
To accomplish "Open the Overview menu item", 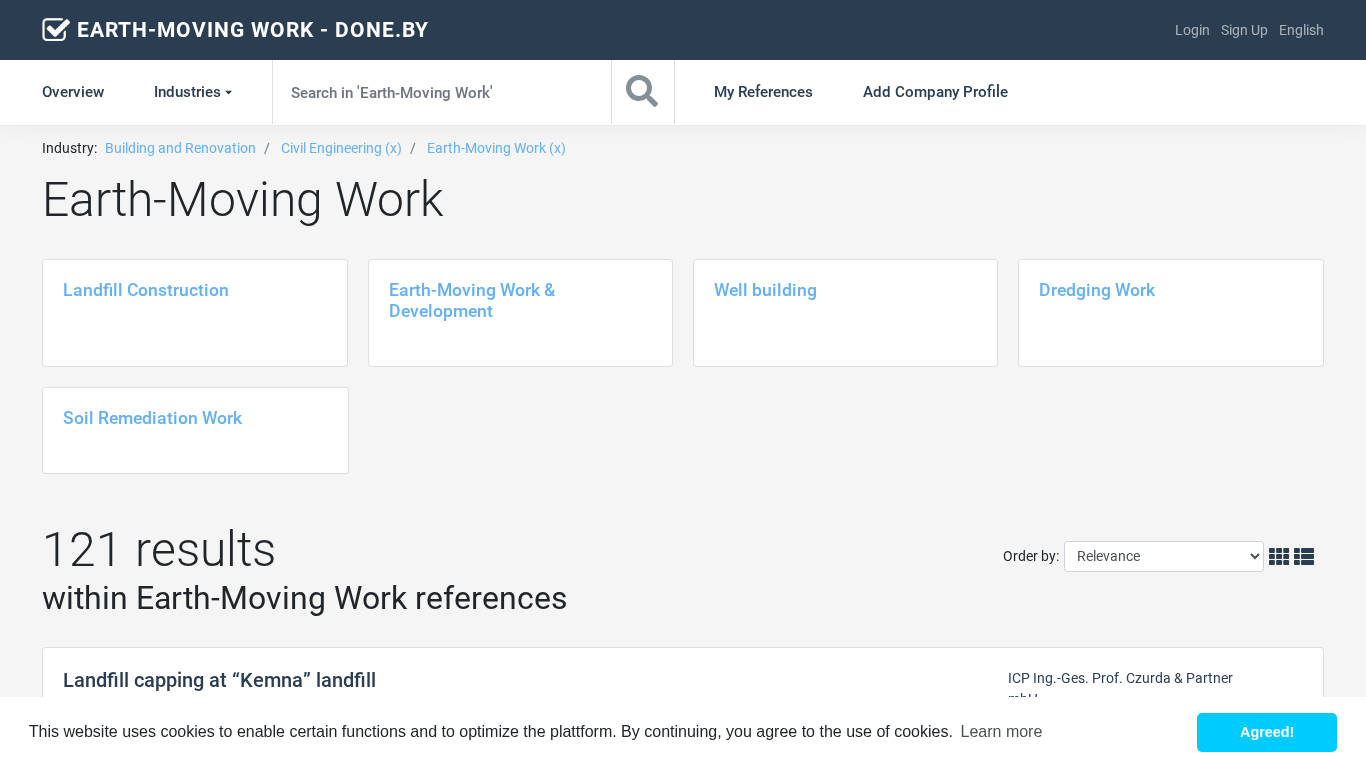I will [x=73, y=92].
